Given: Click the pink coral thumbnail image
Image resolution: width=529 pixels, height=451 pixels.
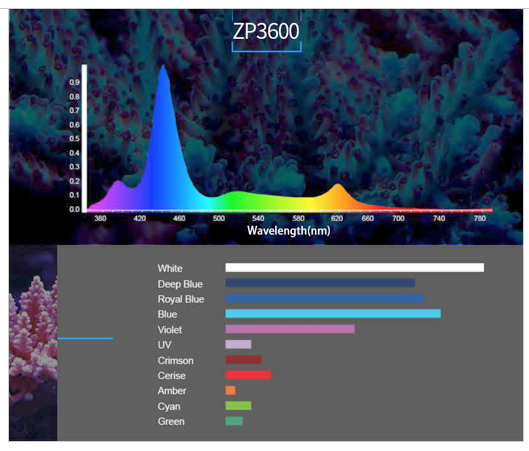Looking at the screenshot, I should point(33,343).
